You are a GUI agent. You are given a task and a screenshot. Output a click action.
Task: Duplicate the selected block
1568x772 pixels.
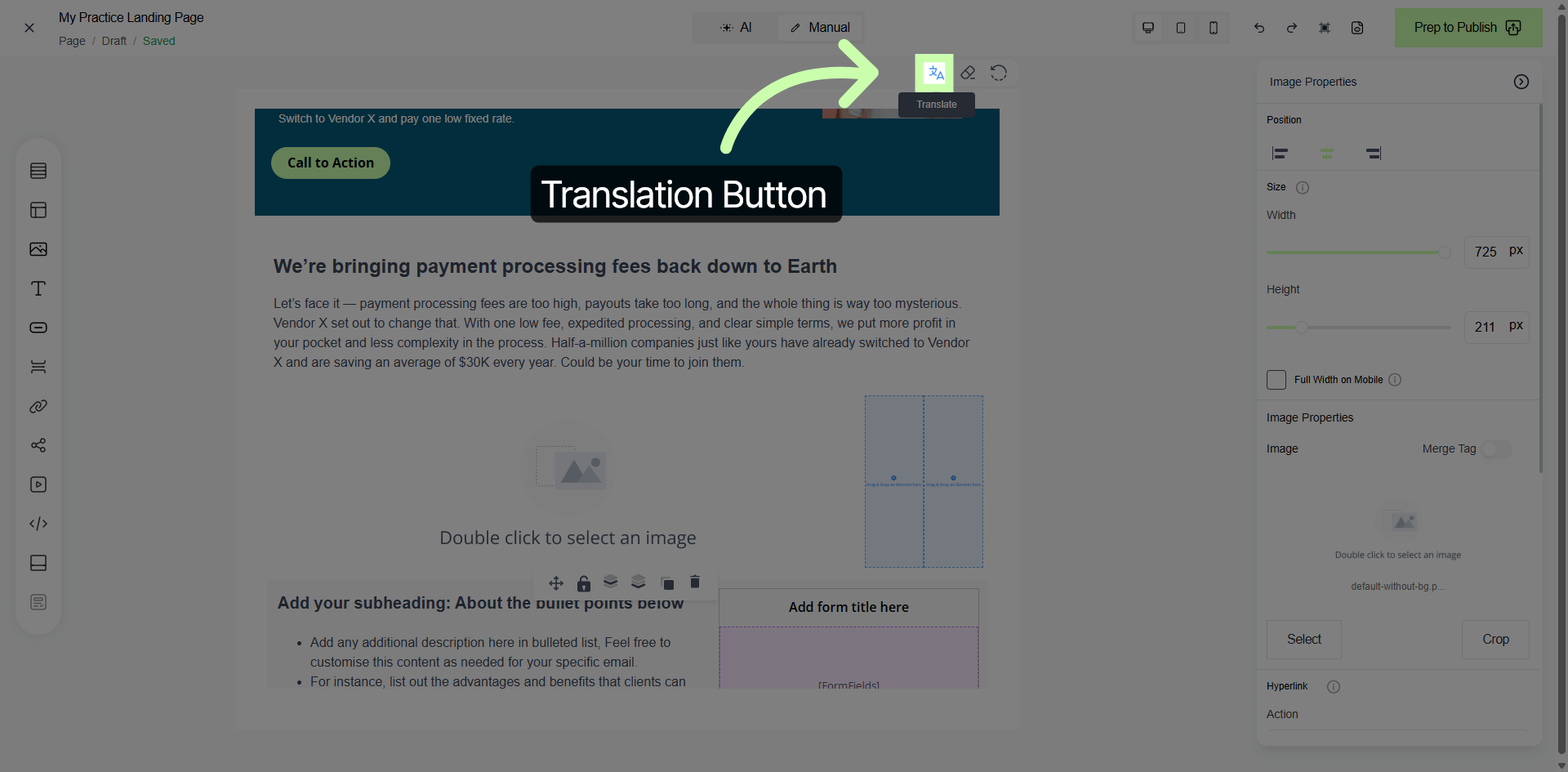point(667,582)
